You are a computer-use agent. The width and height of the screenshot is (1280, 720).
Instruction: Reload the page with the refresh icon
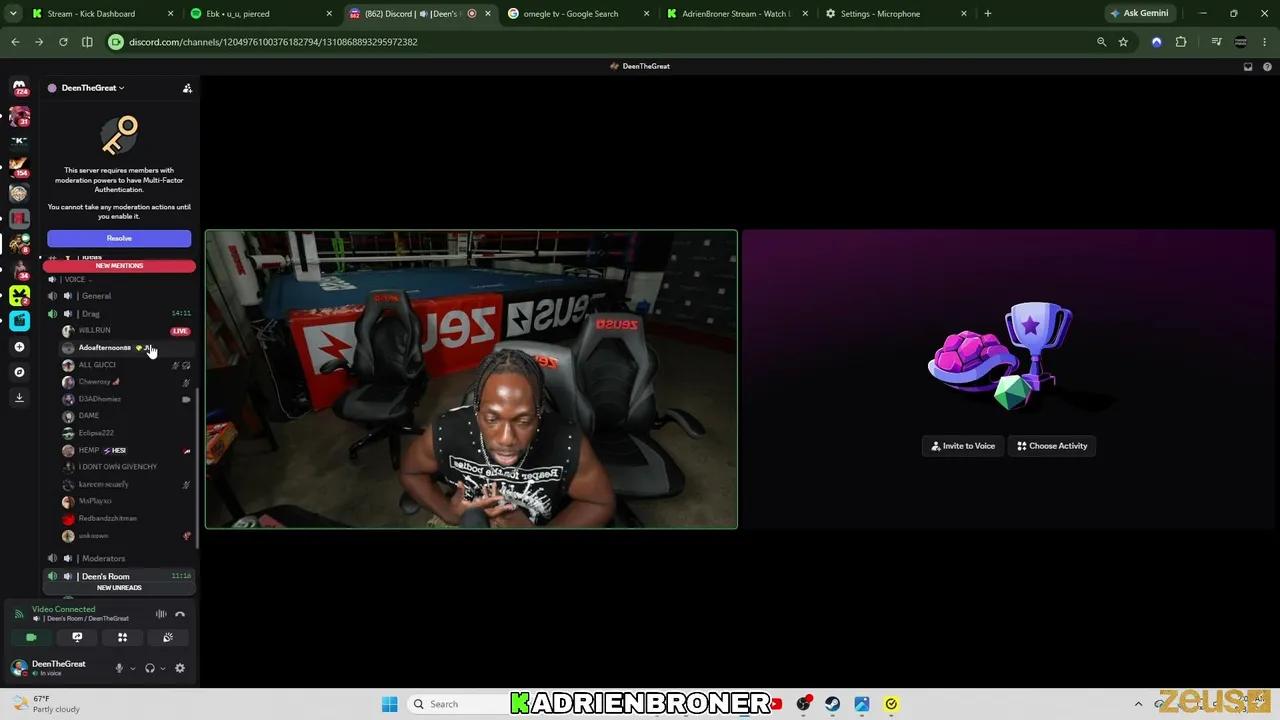tap(63, 42)
